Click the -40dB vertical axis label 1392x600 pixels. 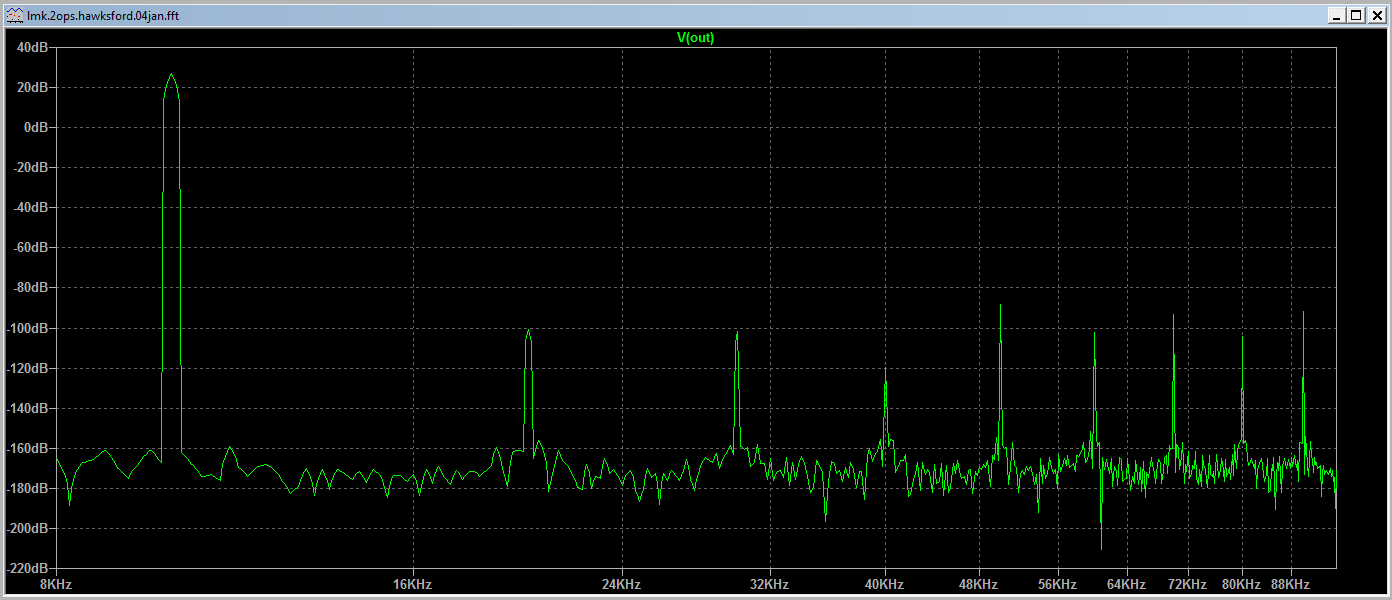(x=30, y=208)
